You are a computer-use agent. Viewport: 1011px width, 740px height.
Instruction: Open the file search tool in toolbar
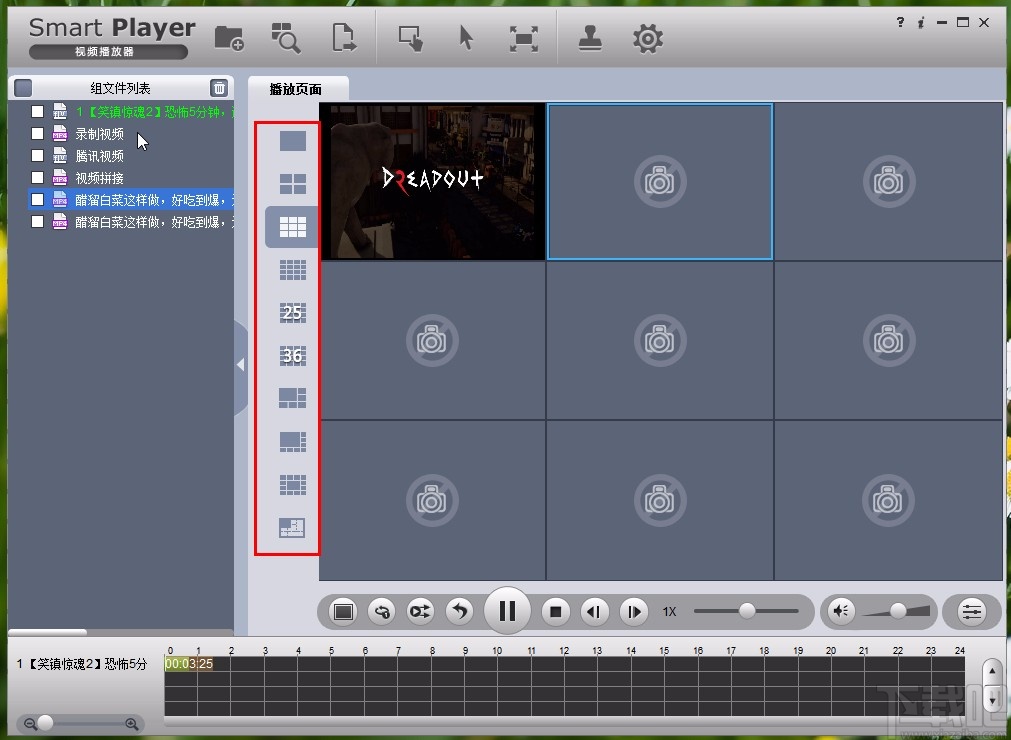click(x=285, y=38)
